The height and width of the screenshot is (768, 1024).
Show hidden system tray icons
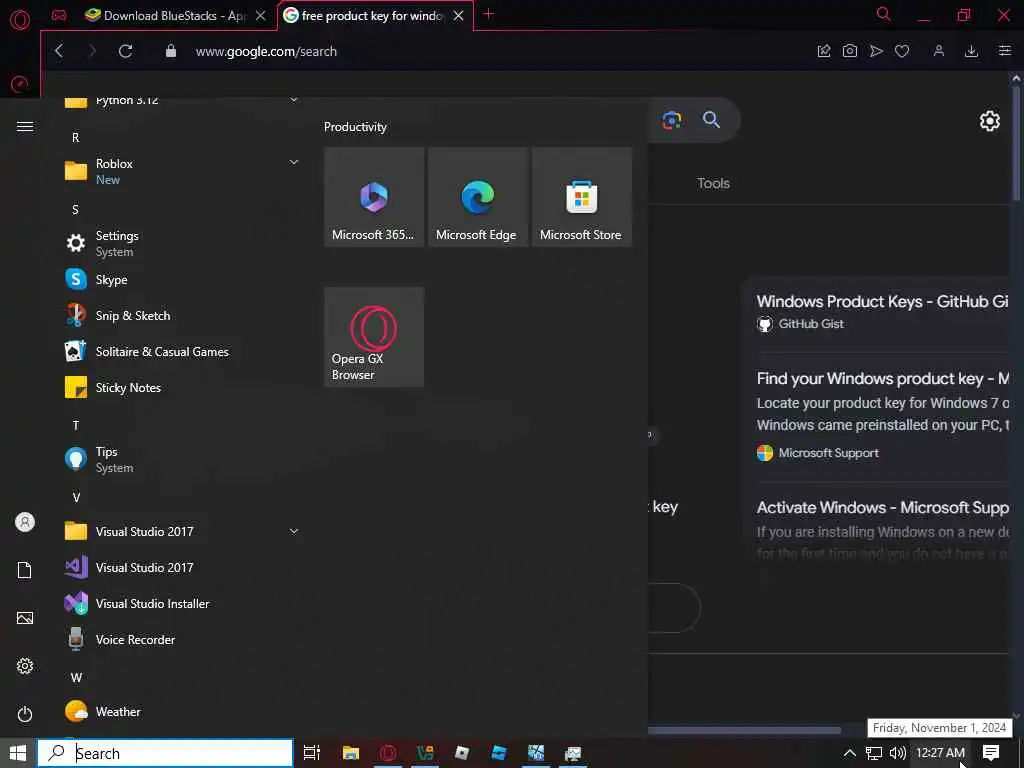tap(849, 753)
